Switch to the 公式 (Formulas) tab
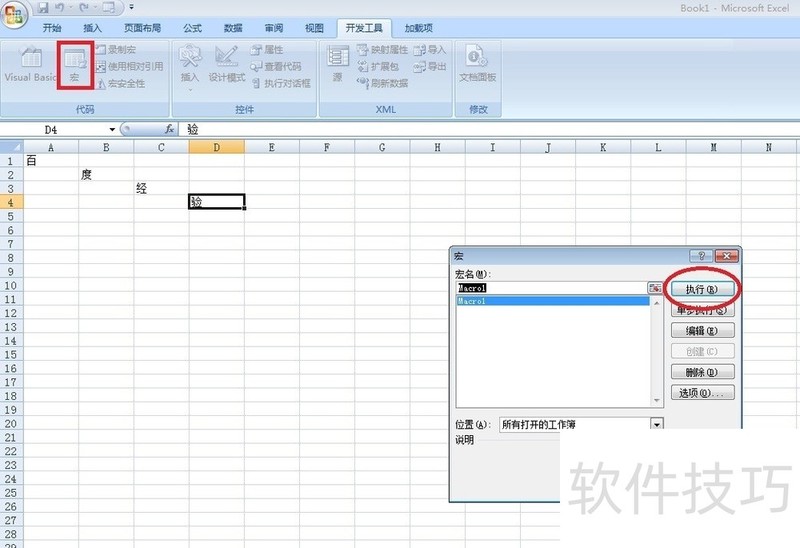The image size is (800, 548). click(x=192, y=28)
